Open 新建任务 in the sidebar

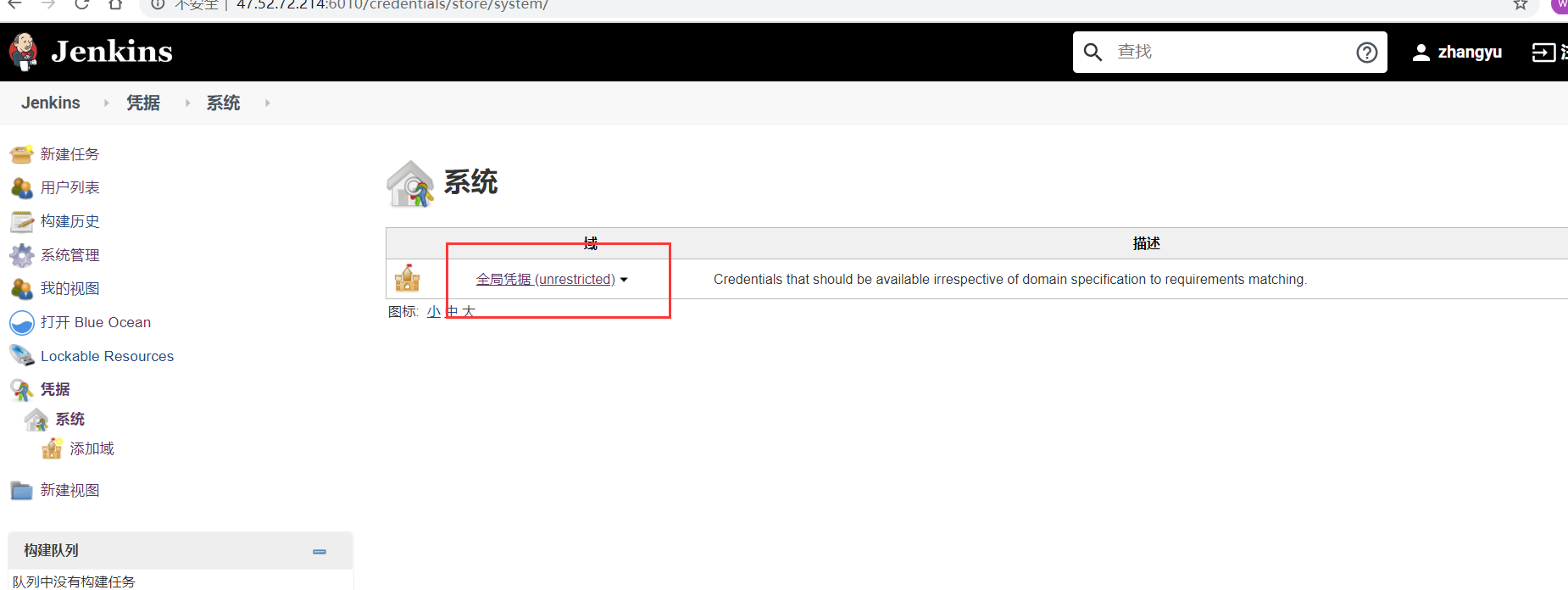coord(70,154)
